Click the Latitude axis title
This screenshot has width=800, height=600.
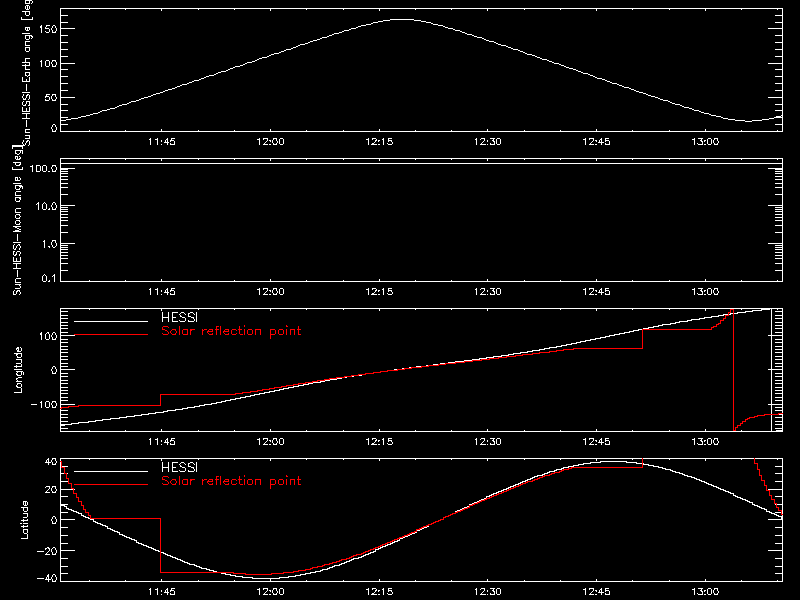click(x=24, y=520)
